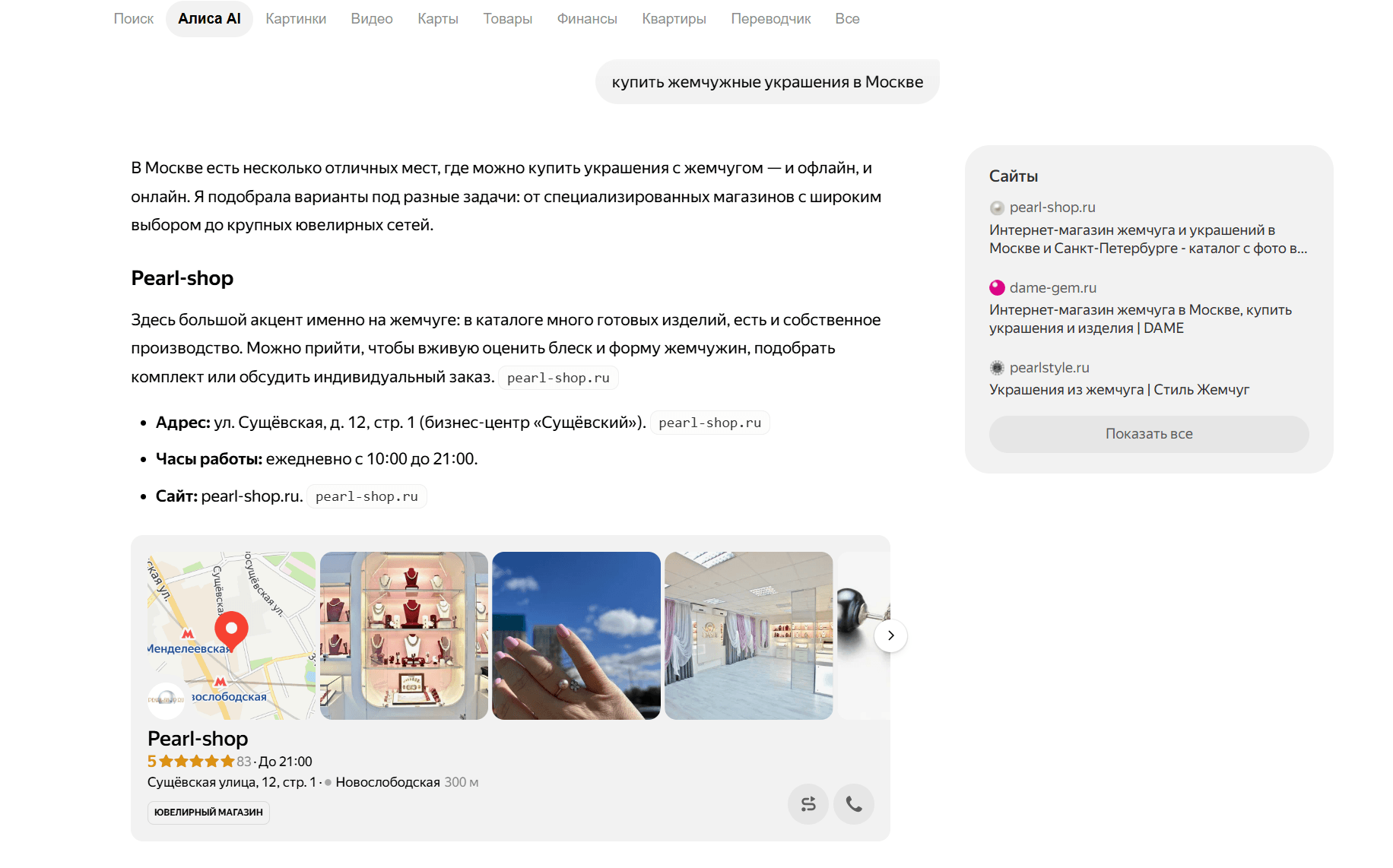
Task: Click the Pearl-shop logo on the map
Action: (x=166, y=700)
